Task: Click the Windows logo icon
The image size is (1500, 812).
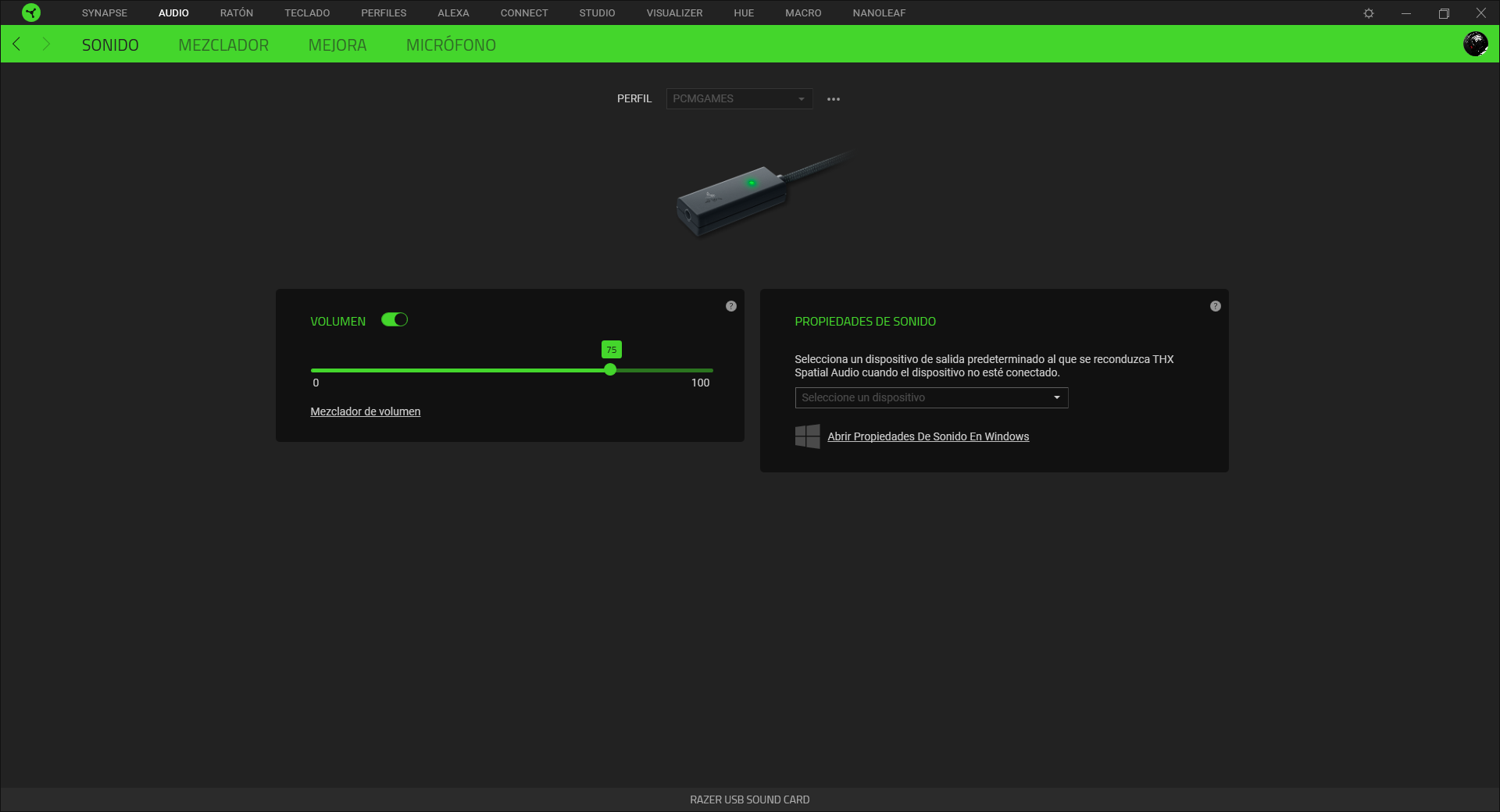Action: point(807,436)
